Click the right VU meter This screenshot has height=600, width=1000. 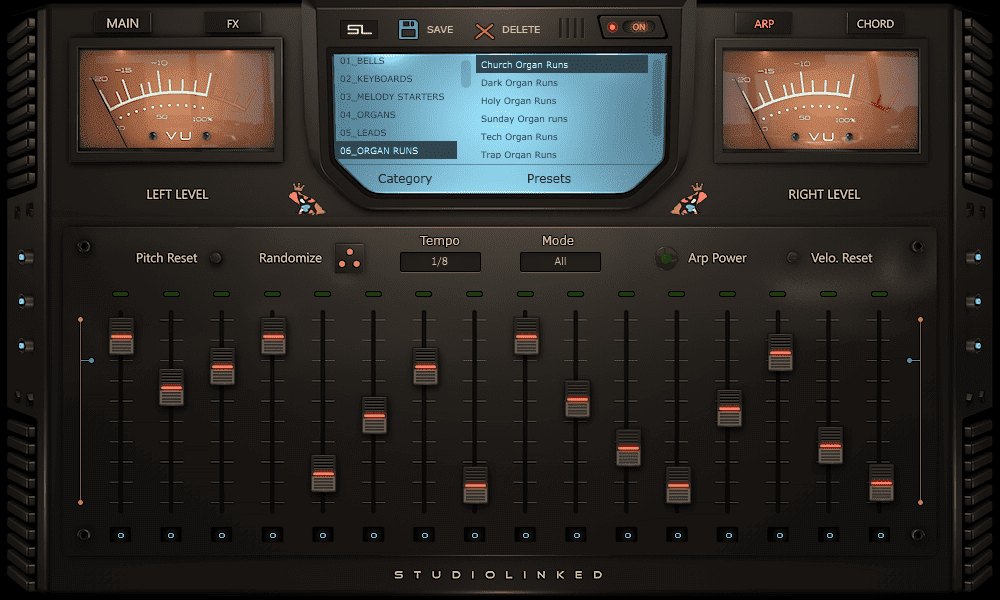coord(821,100)
